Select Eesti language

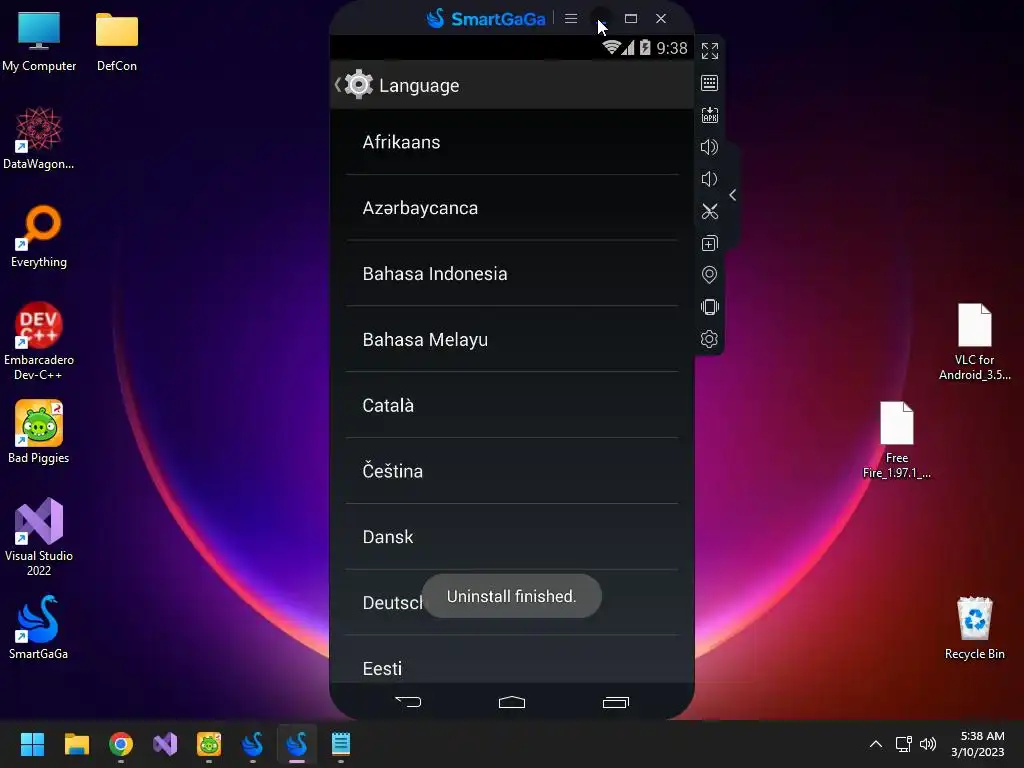coord(512,661)
